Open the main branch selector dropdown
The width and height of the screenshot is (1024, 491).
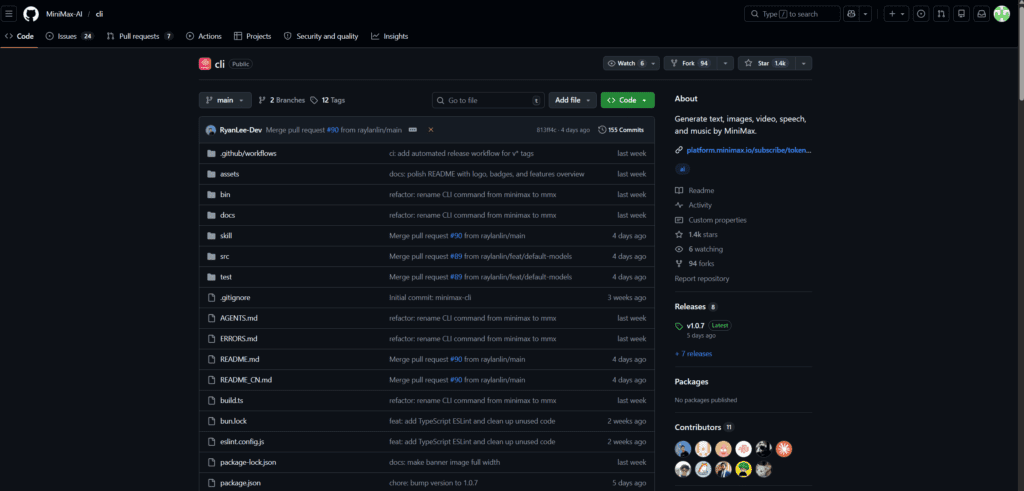click(225, 100)
